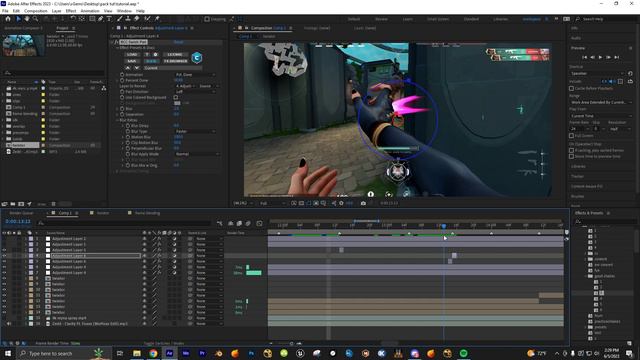Click Reset link for the effect
The image size is (640, 360).
[x=179, y=42]
